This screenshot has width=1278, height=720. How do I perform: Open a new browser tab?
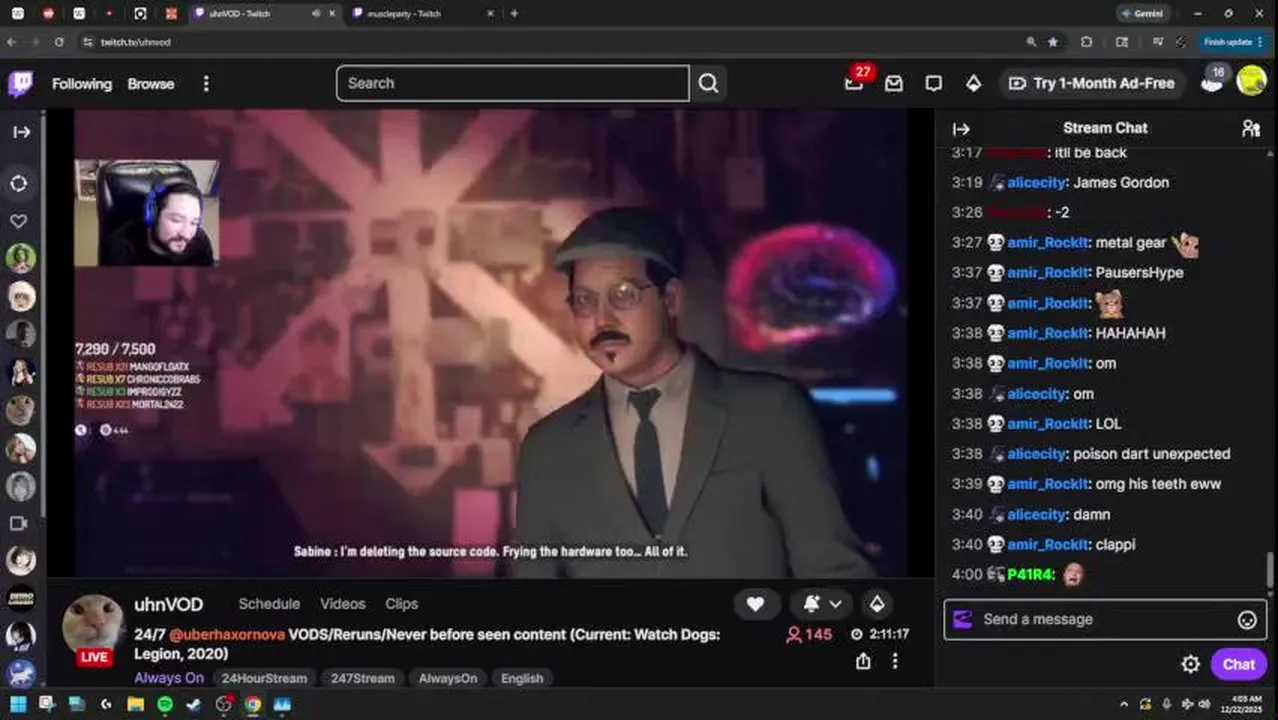point(514,14)
